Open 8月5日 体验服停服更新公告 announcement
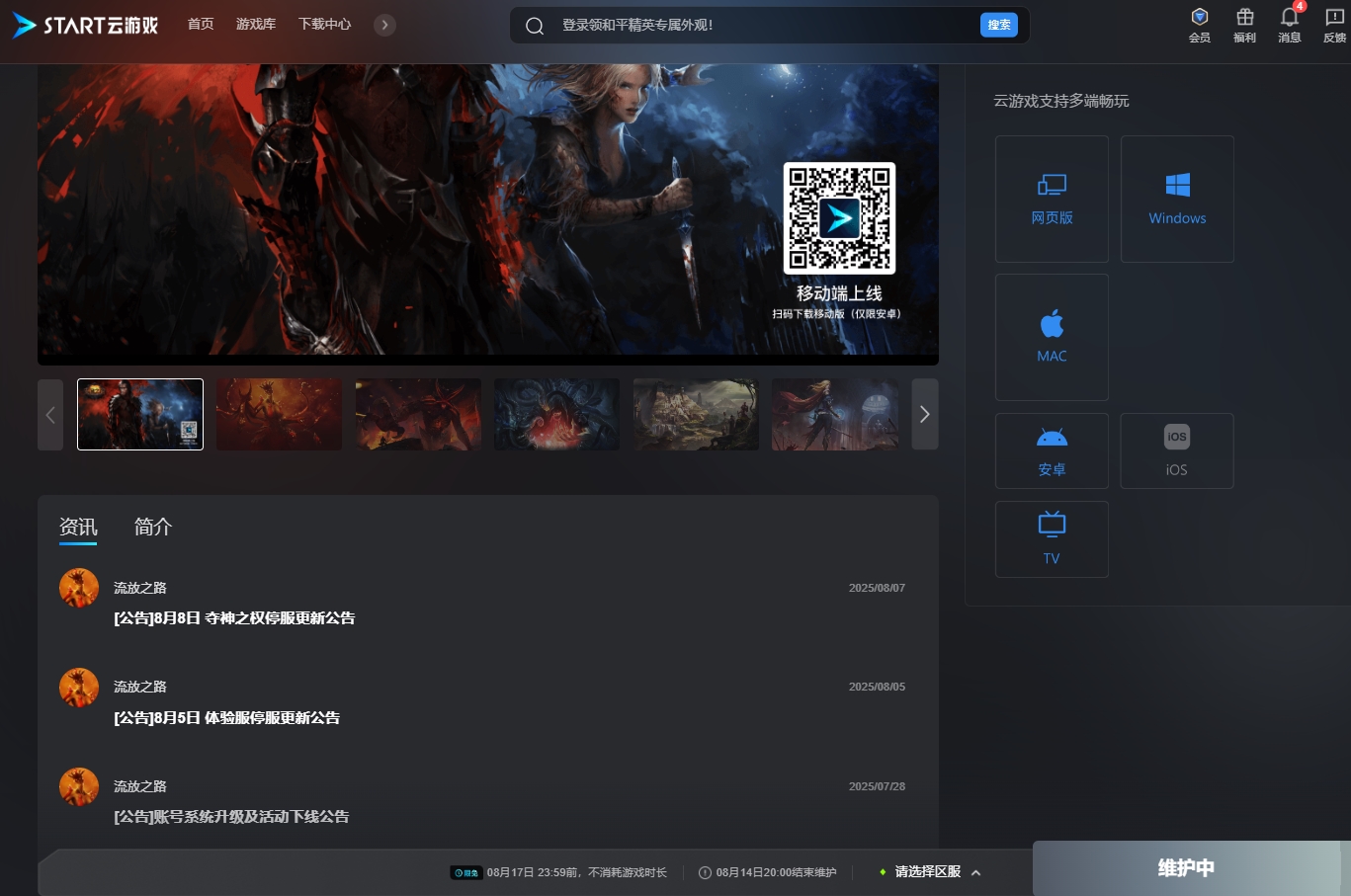This screenshot has height=896, width=1351. [x=226, y=718]
